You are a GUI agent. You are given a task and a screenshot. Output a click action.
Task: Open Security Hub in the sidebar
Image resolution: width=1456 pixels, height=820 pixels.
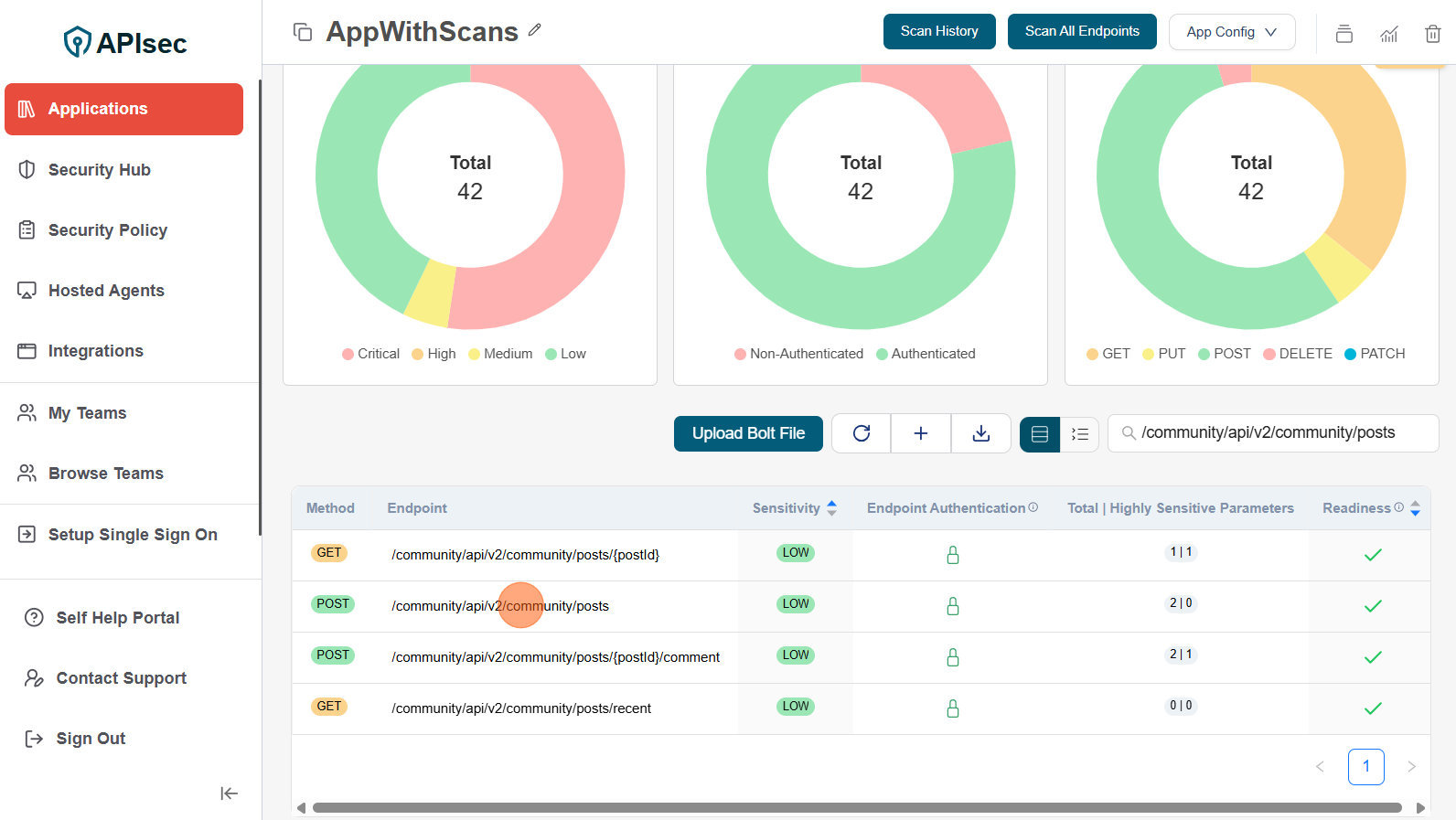click(x=99, y=170)
